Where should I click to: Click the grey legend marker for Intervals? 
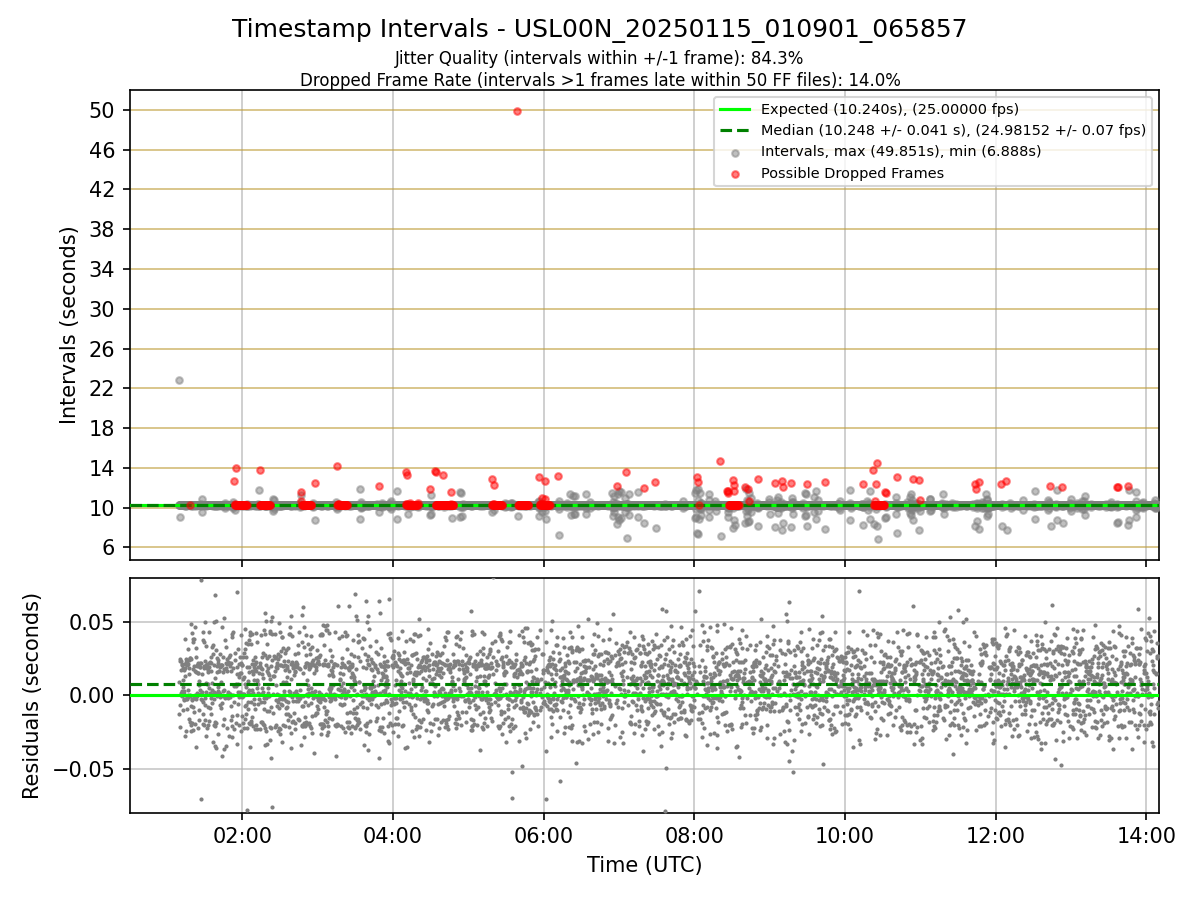[736, 152]
